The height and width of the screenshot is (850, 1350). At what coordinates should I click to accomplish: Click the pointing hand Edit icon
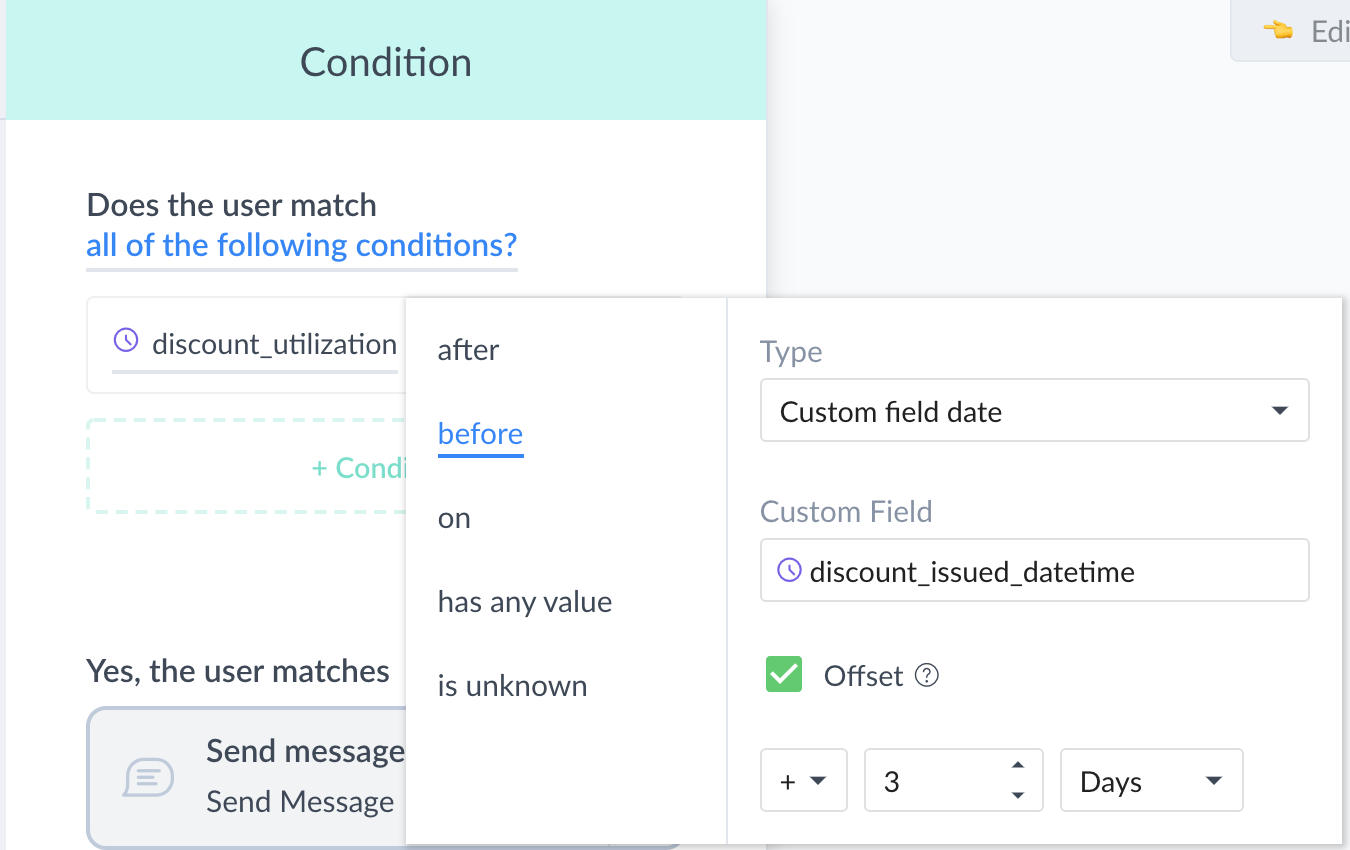pyautogui.click(x=1277, y=31)
